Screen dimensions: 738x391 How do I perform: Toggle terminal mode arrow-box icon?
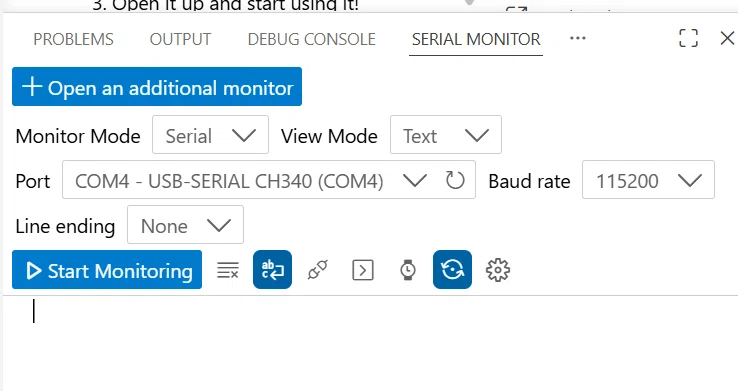(x=363, y=270)
